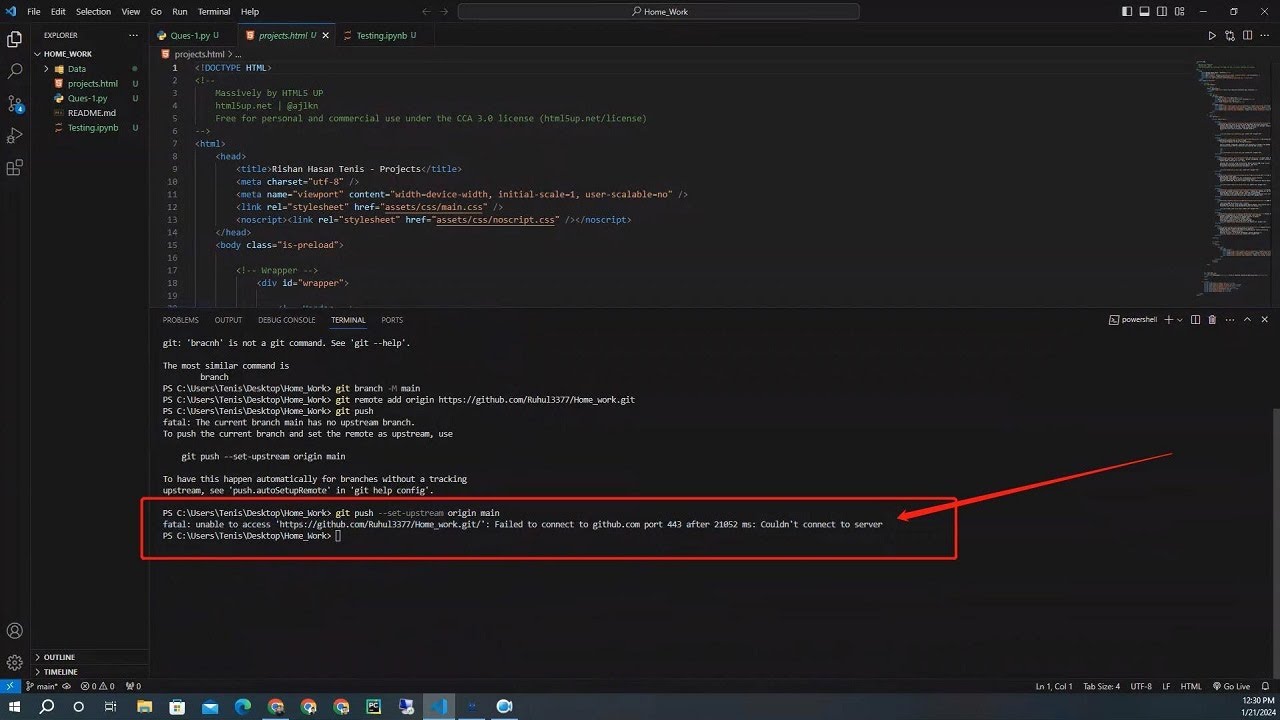Expand the OUTLINE section
The width and height of the screenshot is (1280, 720).
(x=90, y=657)
